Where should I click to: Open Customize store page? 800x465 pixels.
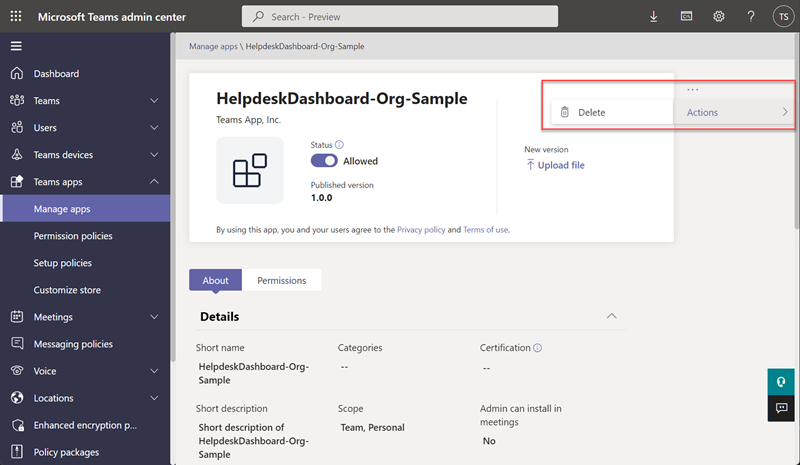(67, 290)
